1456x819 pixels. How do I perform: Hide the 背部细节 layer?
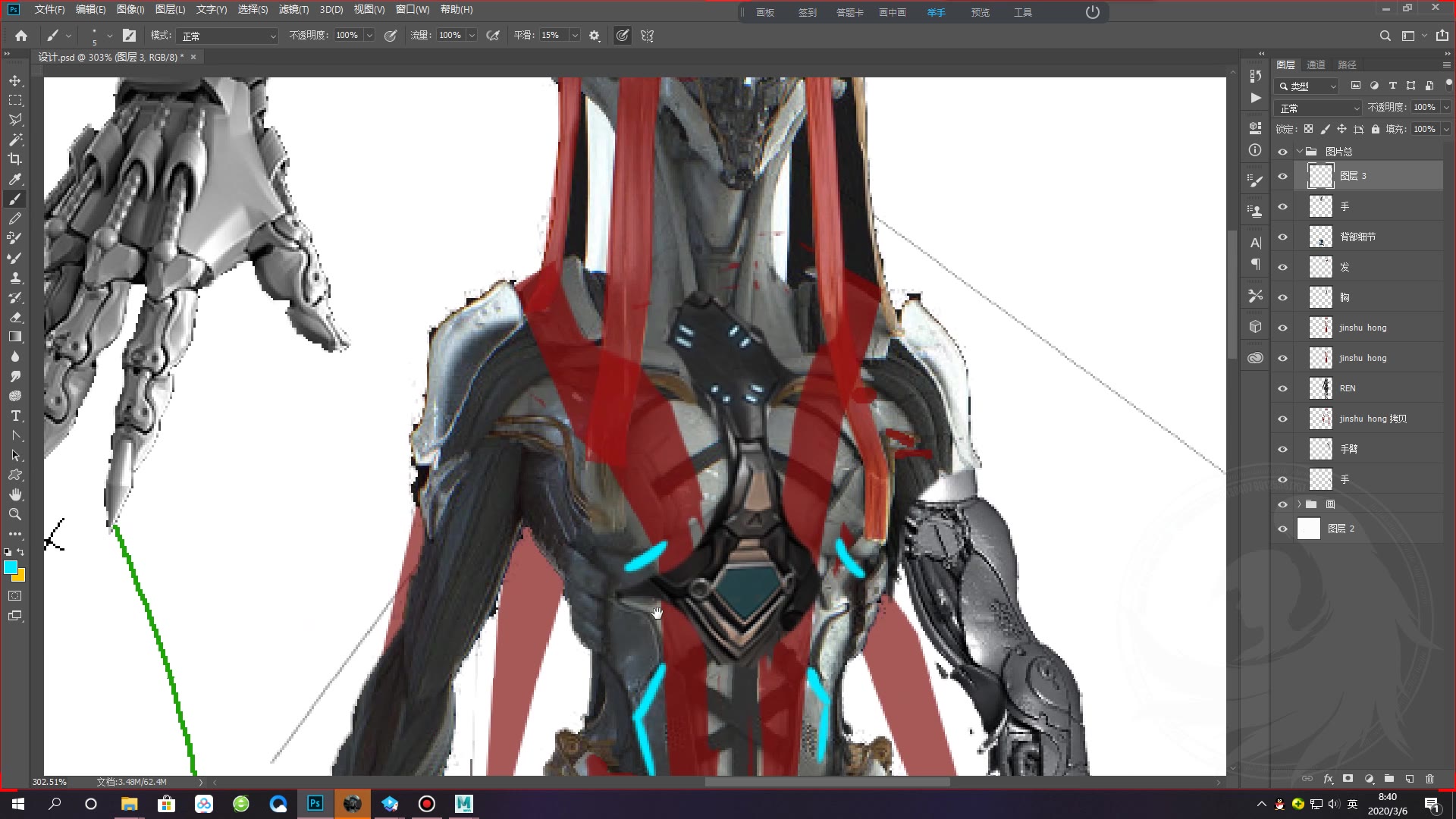[x=1282, y=237]
